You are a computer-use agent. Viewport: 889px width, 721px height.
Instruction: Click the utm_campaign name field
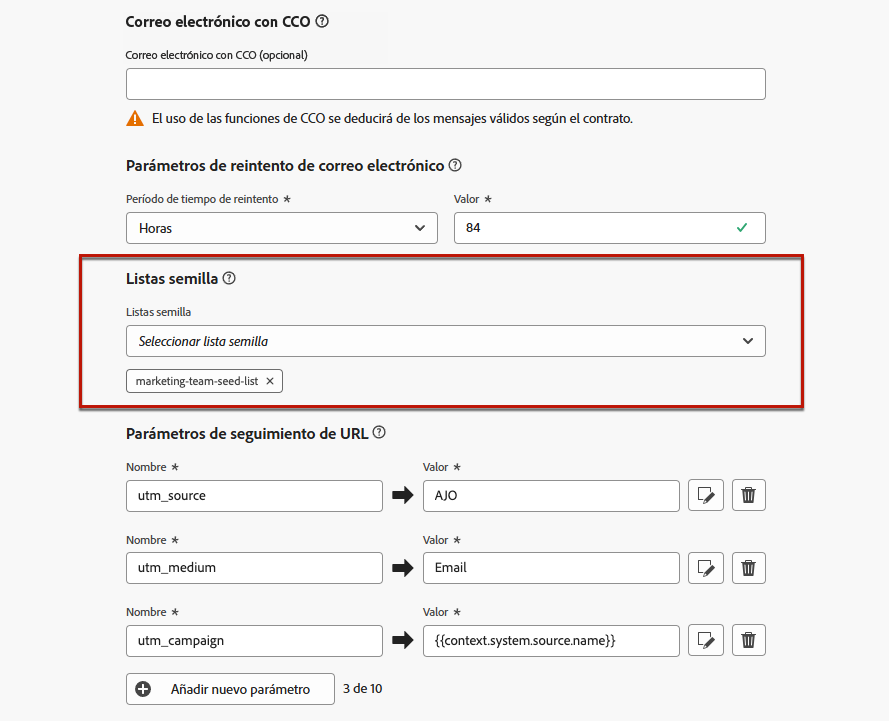click(x=254, y=641)
